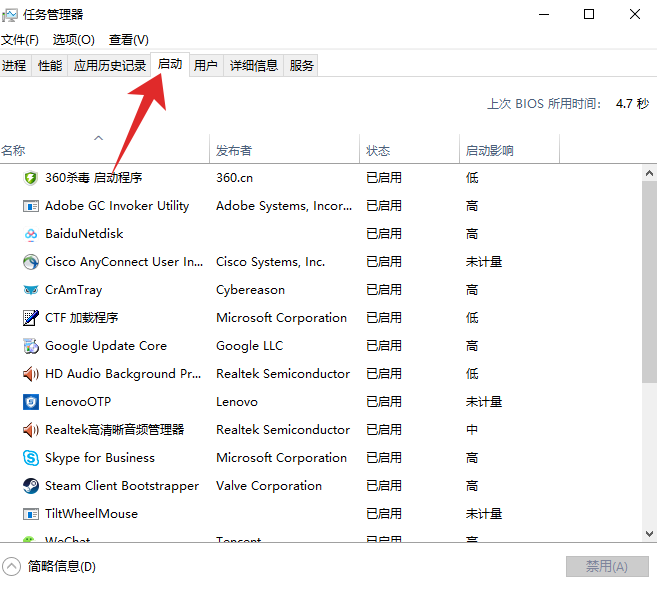
Task: Click the BaiduNetdisk cloud icon
Action: (x=31, y=234)
